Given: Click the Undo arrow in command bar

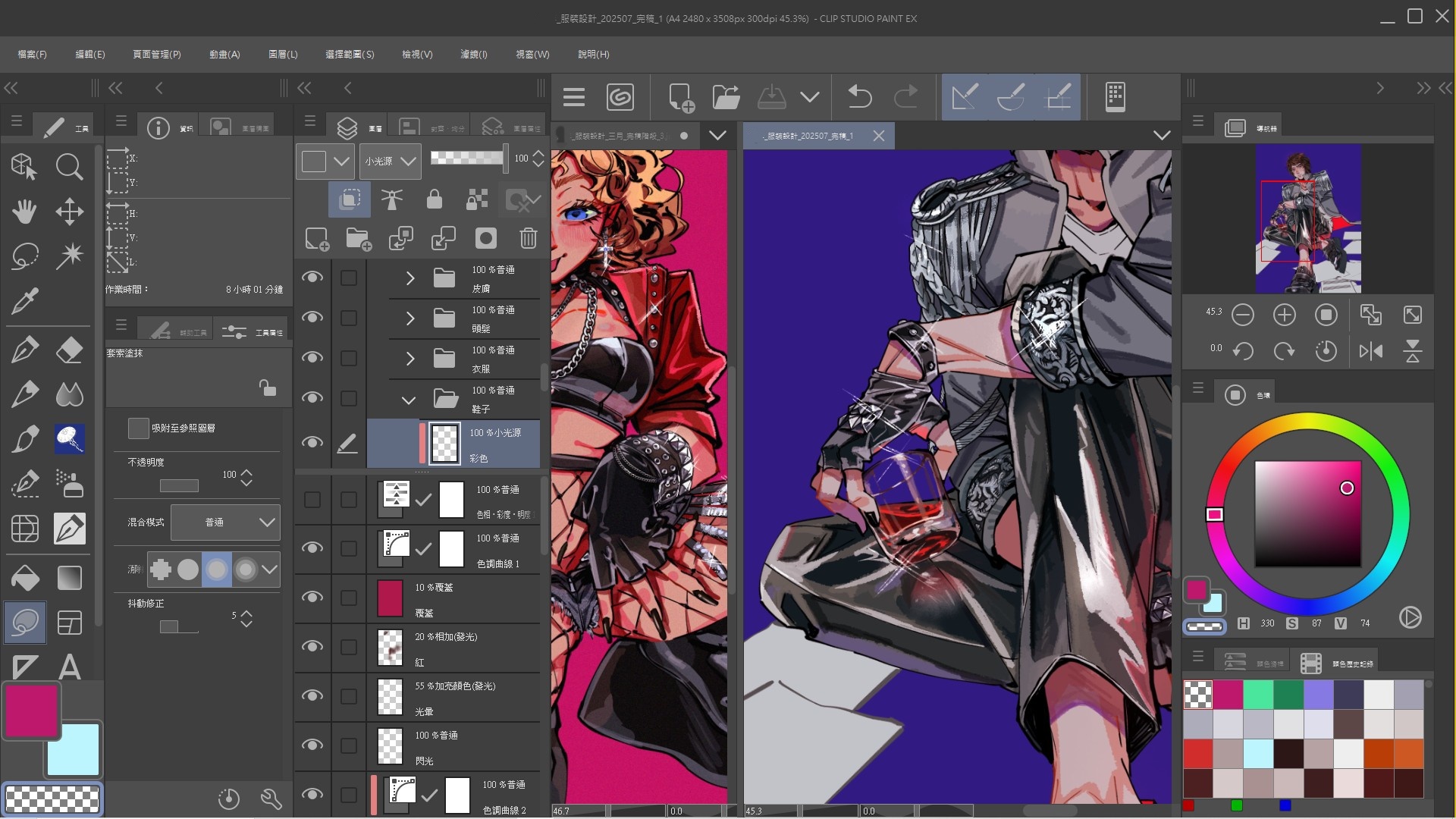Looking at the screenshot, I should [859, 97].
